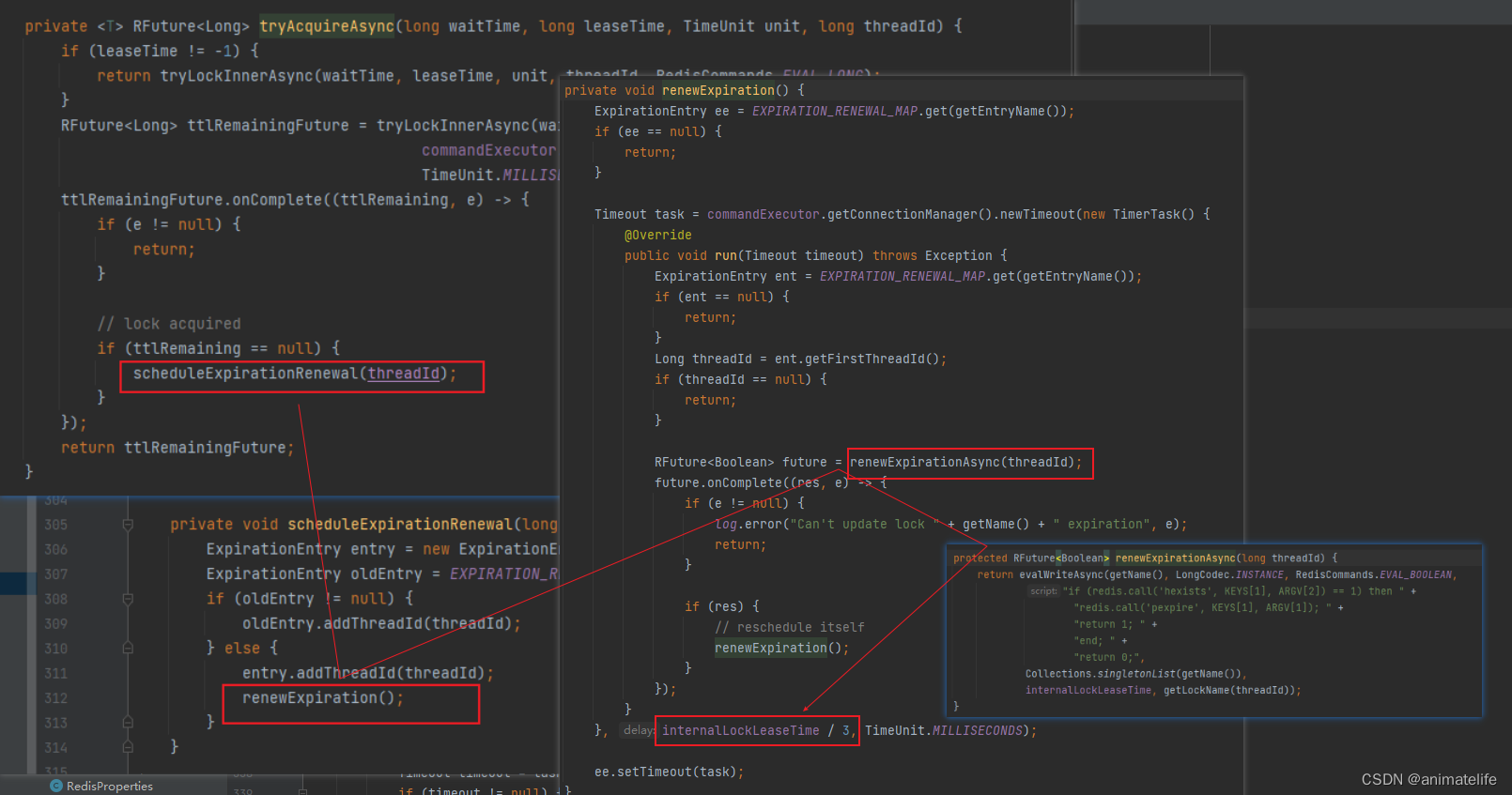Follow the underlined threadId link
Viewport: 1512px width, 795px height.
click(403, 374)
